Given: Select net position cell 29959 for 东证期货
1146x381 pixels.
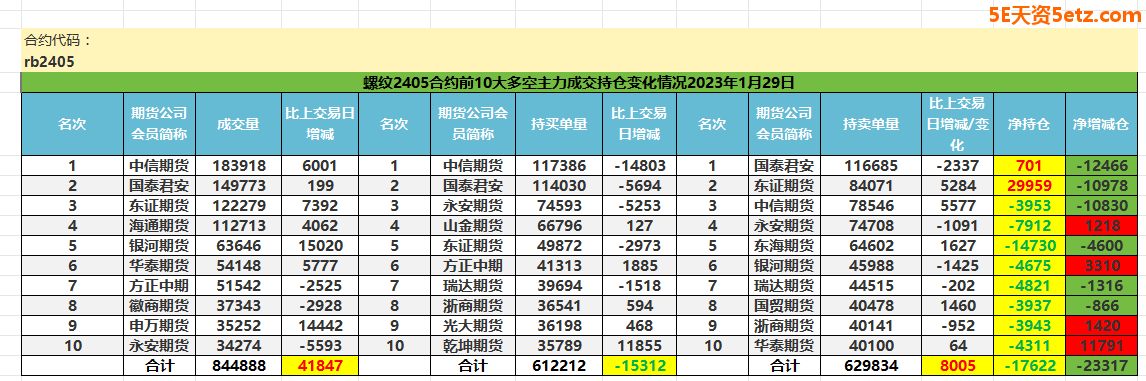Looking at the screenshot, I should click(x=1029, y=186).
